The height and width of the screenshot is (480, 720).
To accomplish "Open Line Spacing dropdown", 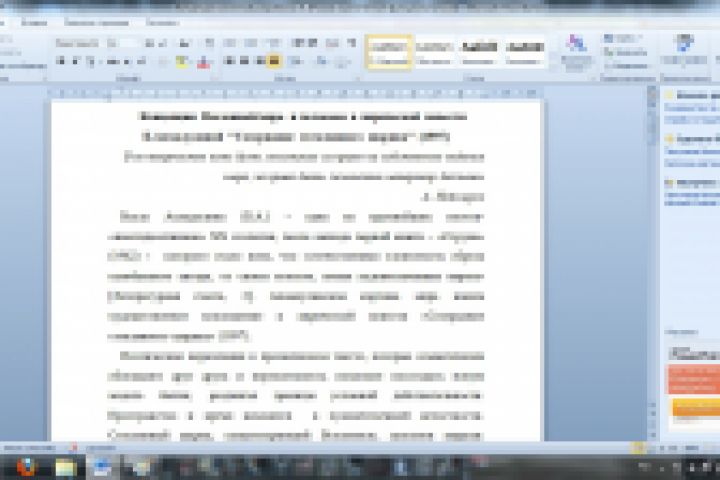I will (296, 61).
